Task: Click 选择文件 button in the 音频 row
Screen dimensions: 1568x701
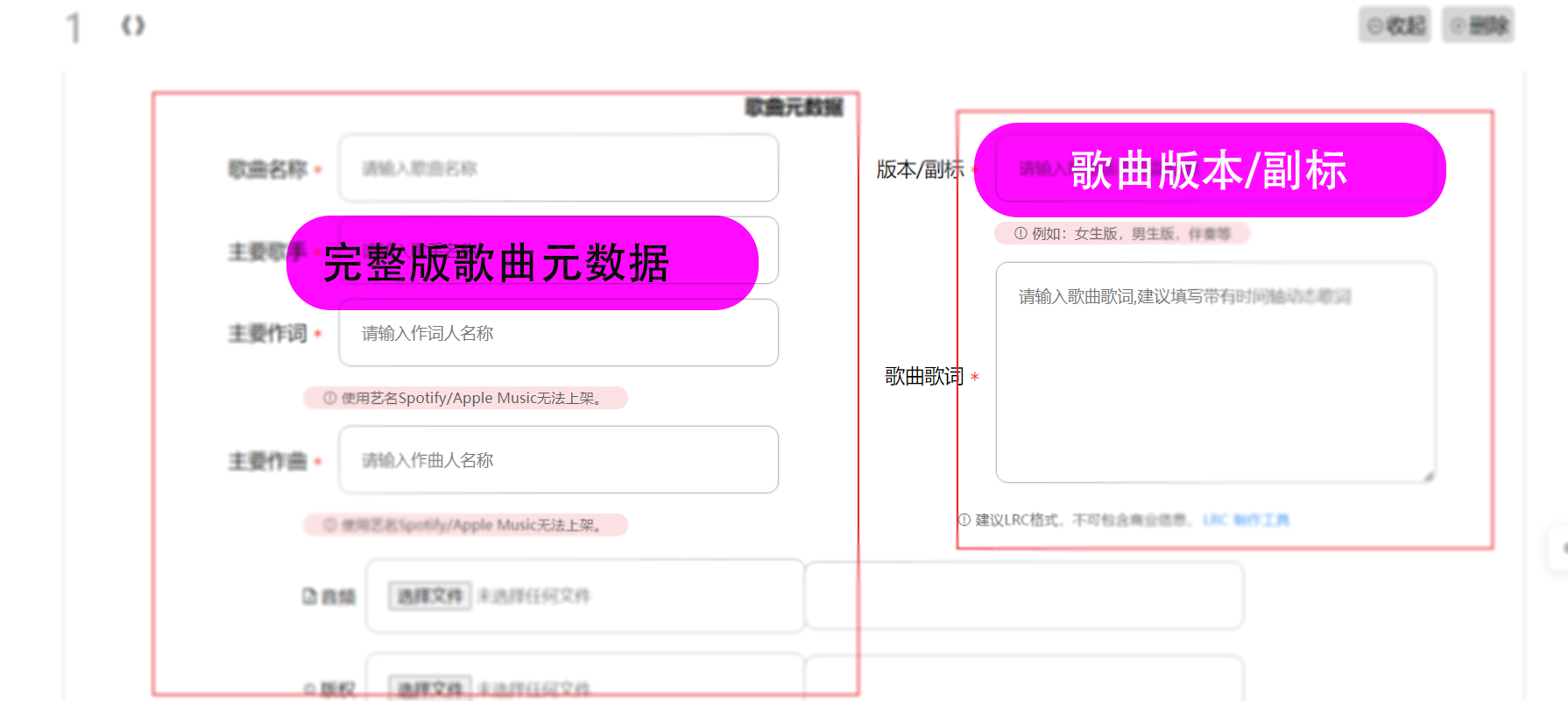Action: tap(430, 597)
